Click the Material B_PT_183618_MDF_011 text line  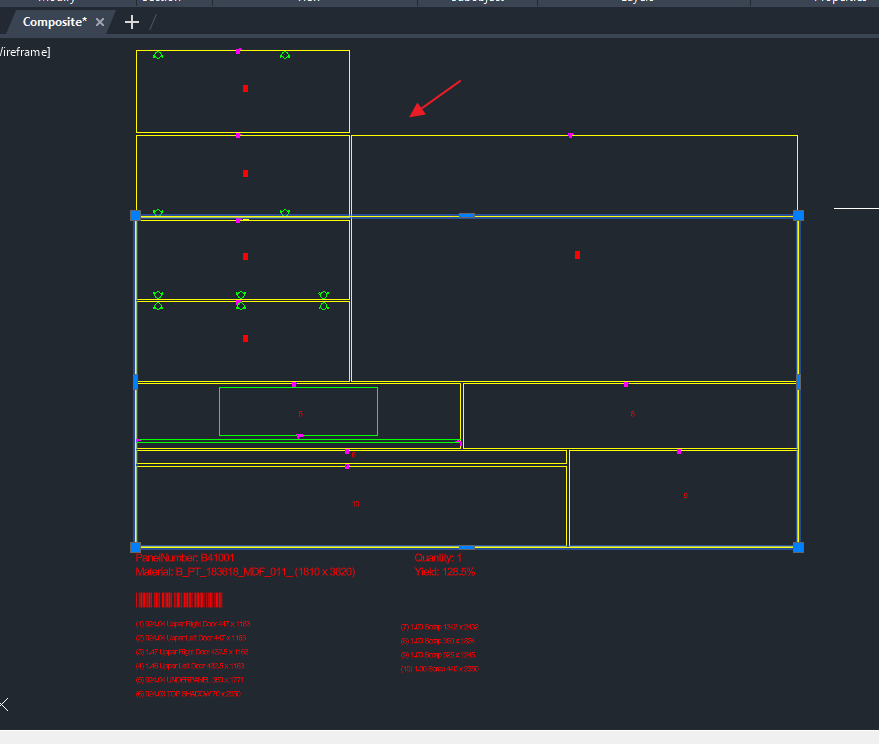(245, 572)
